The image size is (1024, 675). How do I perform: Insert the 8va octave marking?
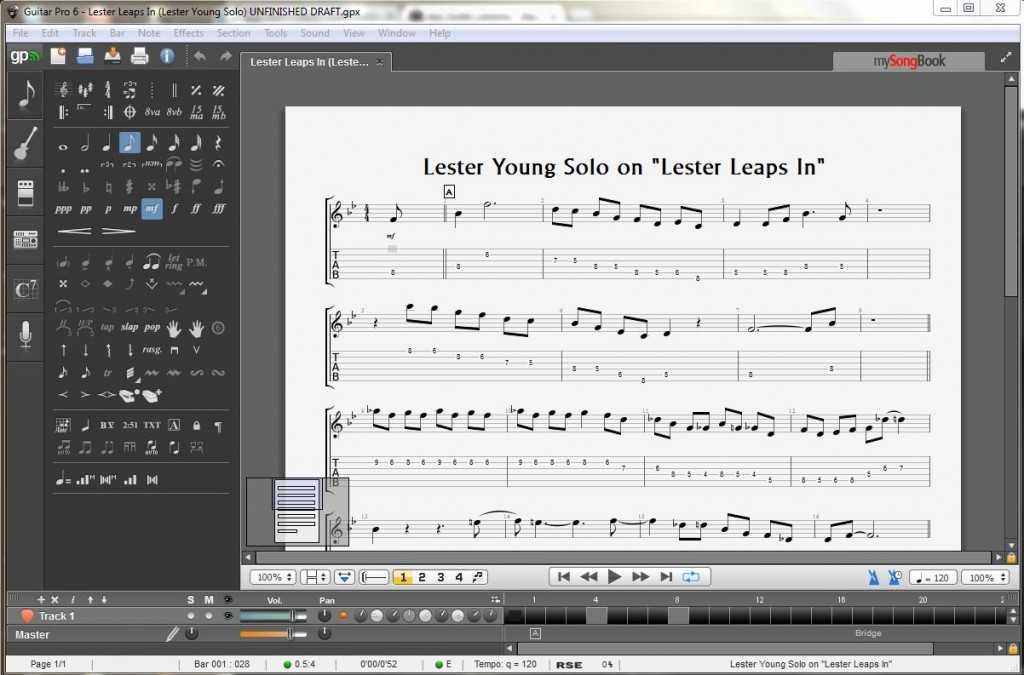pos(152,112)
